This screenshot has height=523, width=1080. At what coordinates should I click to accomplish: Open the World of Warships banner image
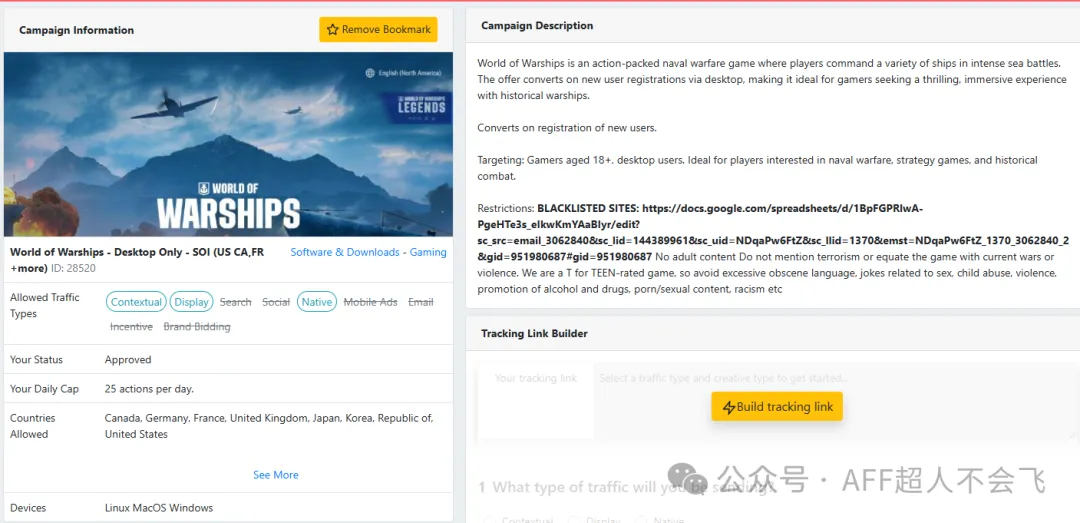tap(228, 144)
